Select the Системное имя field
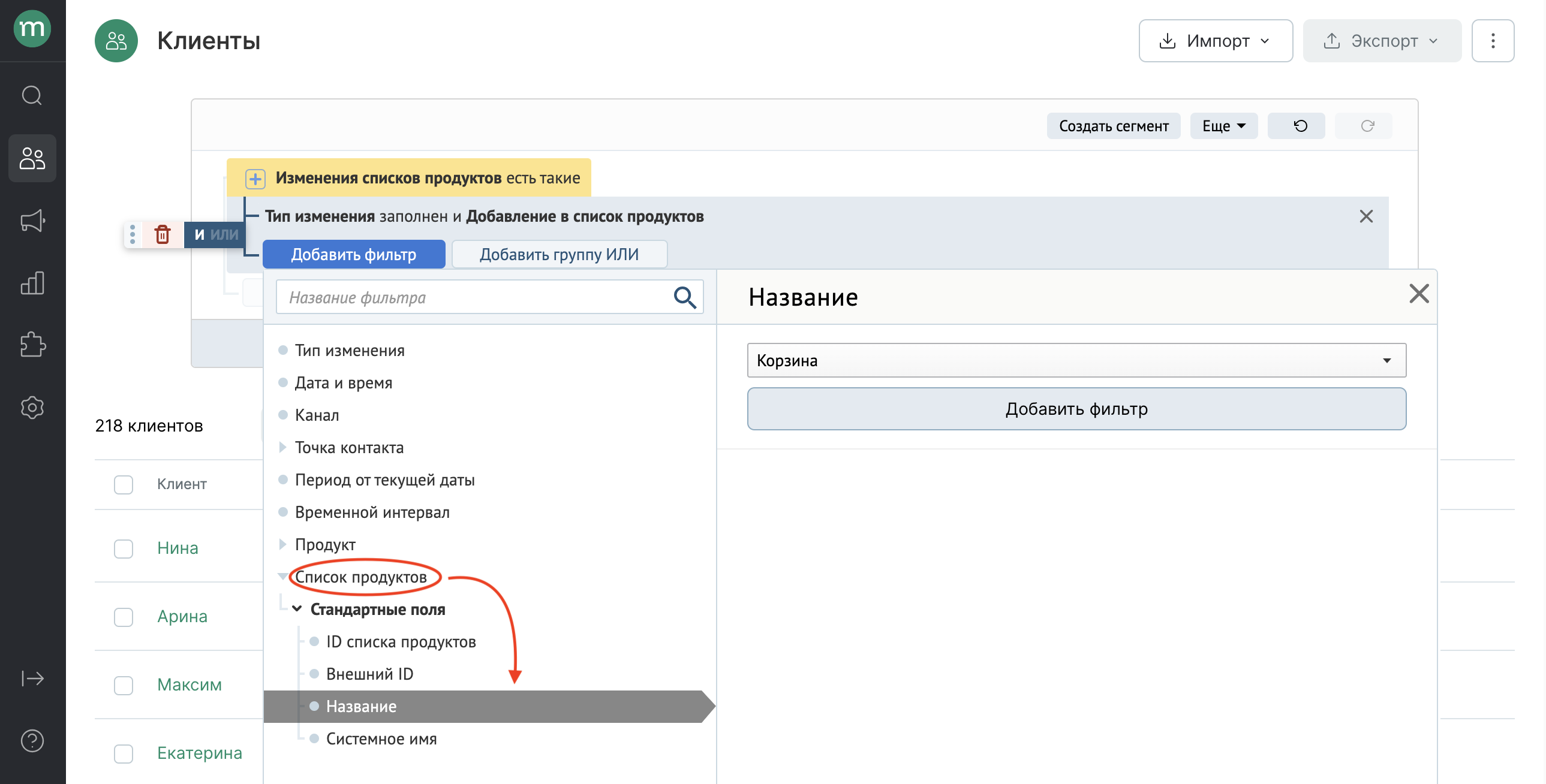 (x=381, y=740)
